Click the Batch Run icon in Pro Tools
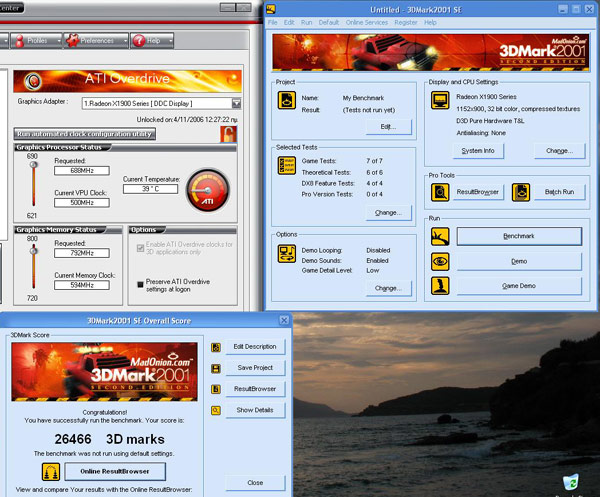This screenshot has width=600, height=497. coord(521,192)
